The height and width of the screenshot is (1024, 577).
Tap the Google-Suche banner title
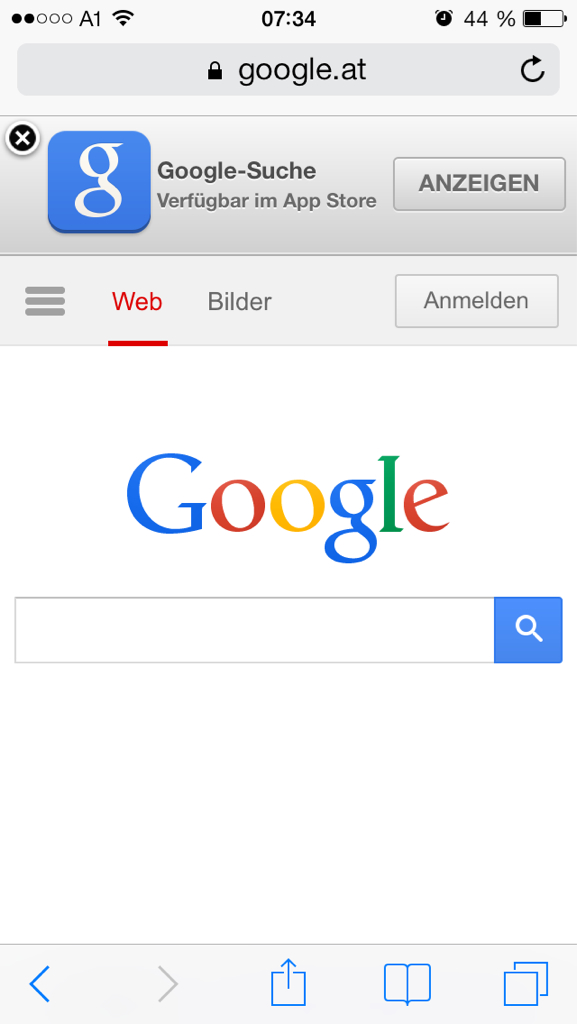point(237,171)
